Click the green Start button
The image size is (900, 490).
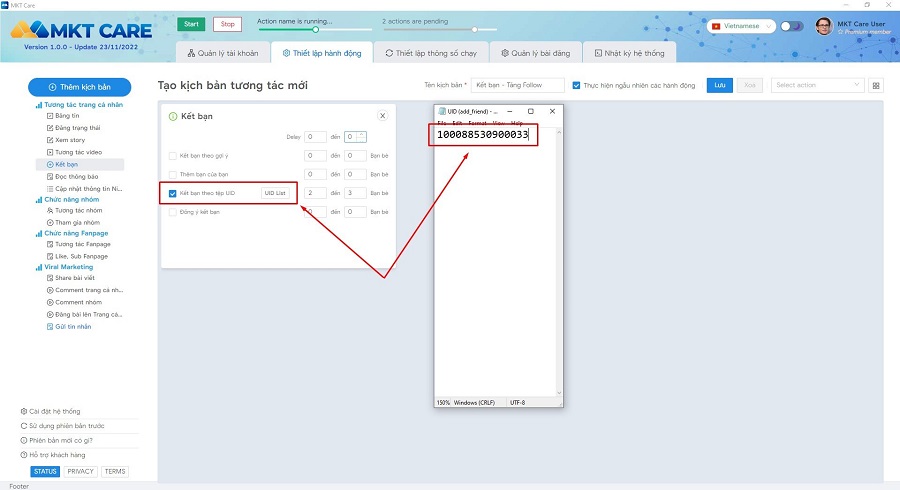[x=191, y=24]
